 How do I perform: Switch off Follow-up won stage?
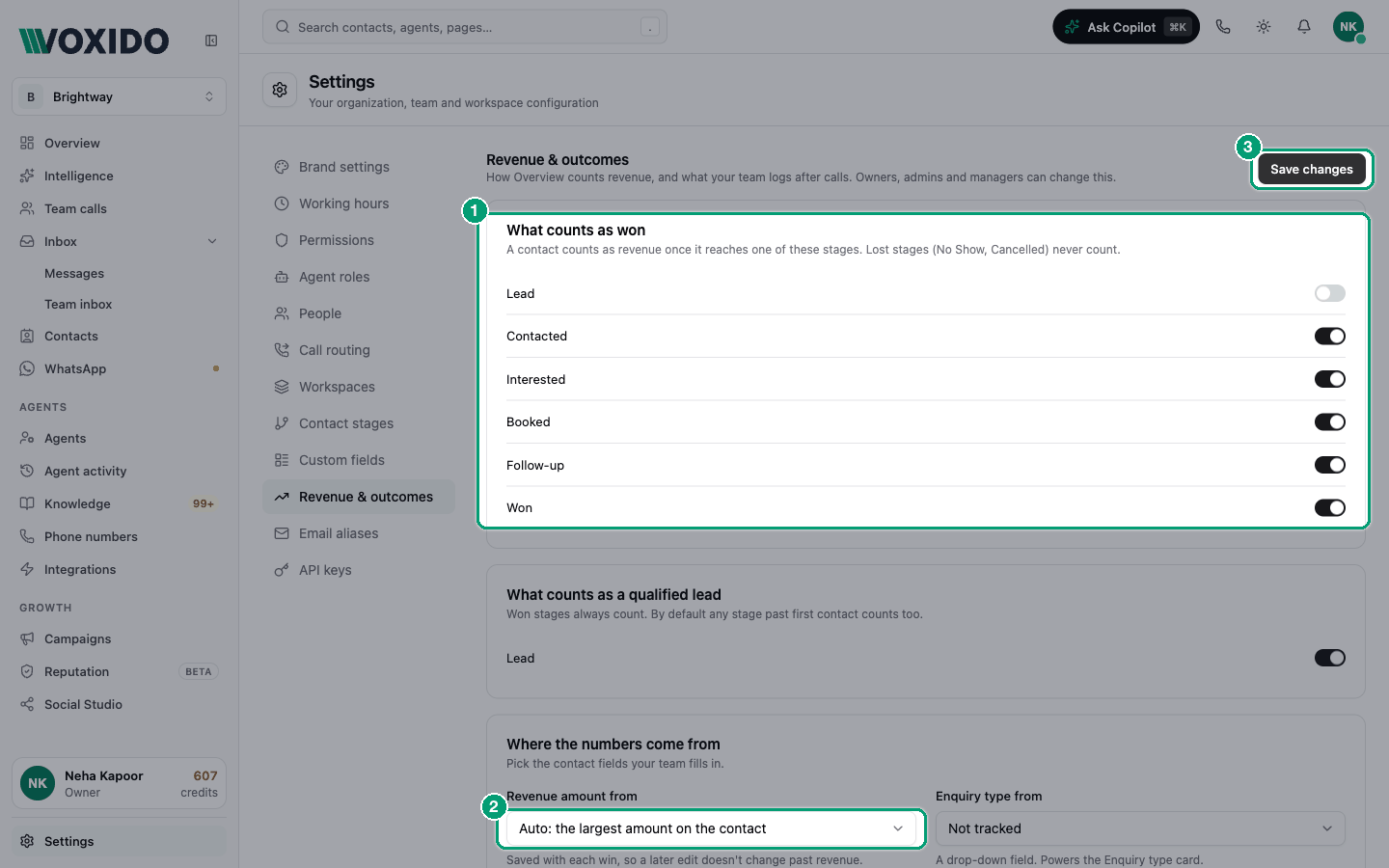click(x=1329, y=465)
